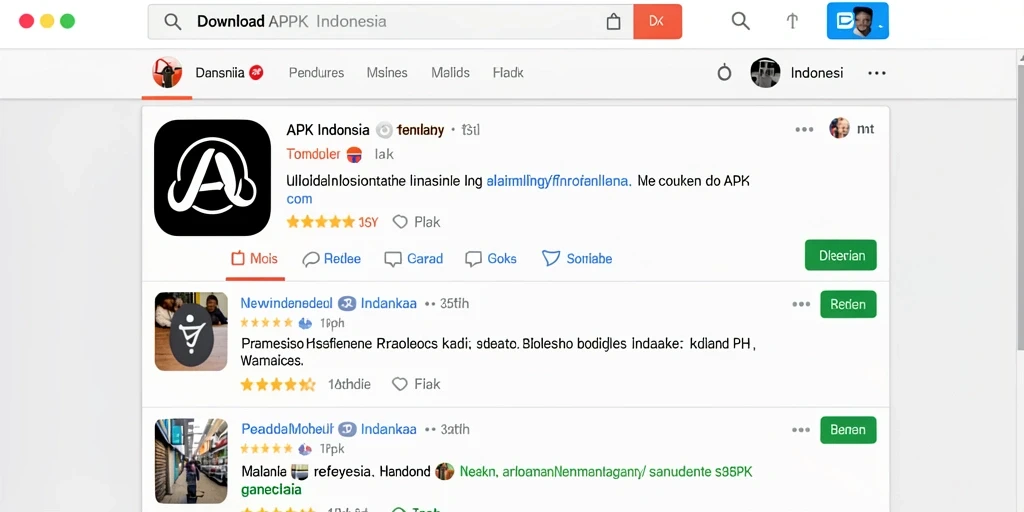This screenshot has width=1024, height=512.
Task: Click the search magnifier icon in address bar
Action: pos(172,22)
